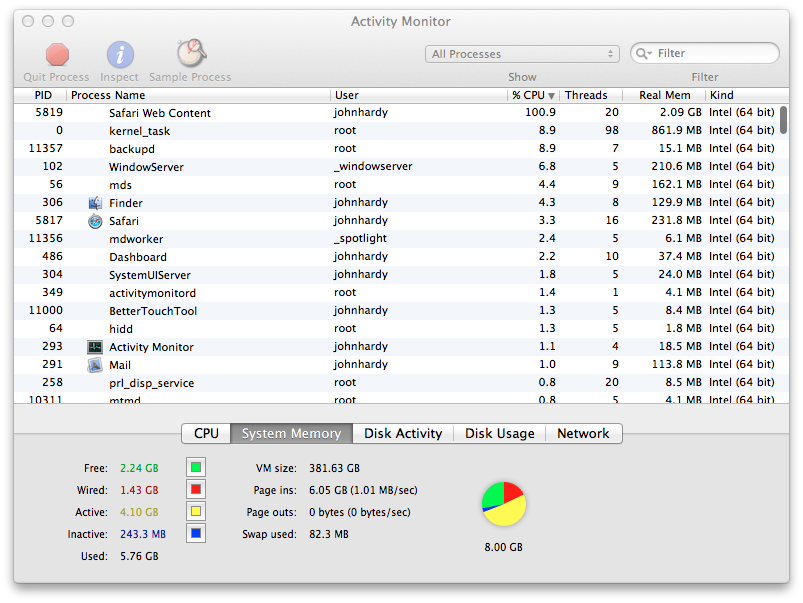Image resolution: width=803 pixels, height=603 pixels.
Task: Select the BetterTouchTool process row
Action: [x=397, y=310]
